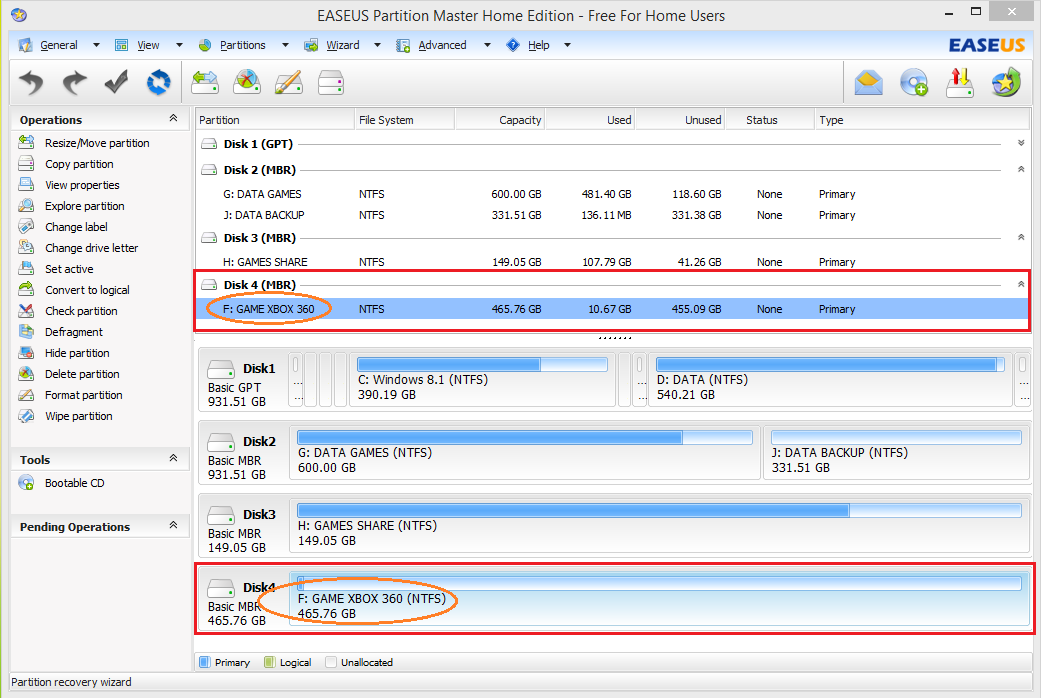Click dropdown arrow next to View
The width and height of the screenshot is (1041, 698).
point(179,45)
